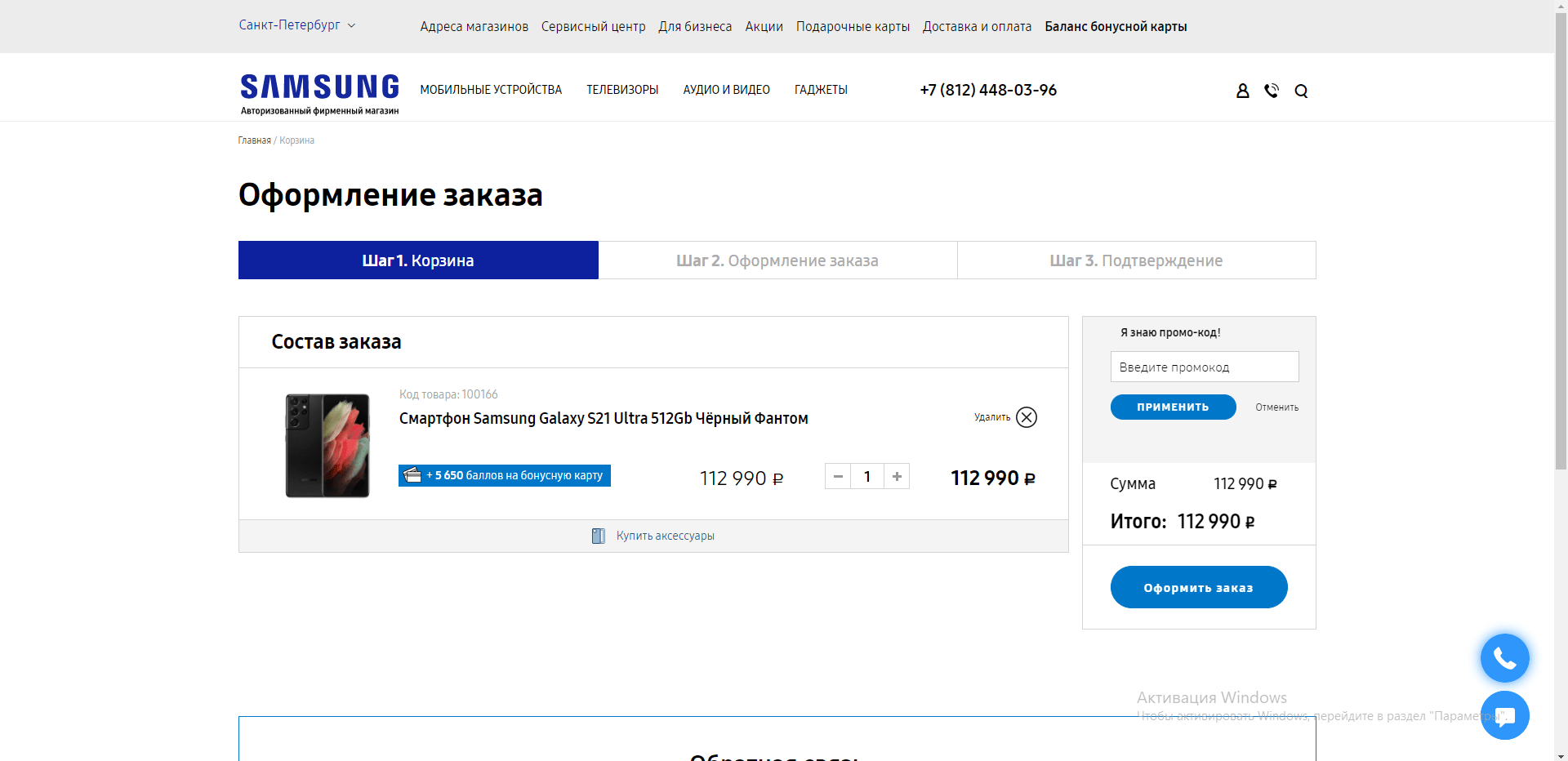Open АУДИО И ВИДЕО menu

(x=727, y=90)
